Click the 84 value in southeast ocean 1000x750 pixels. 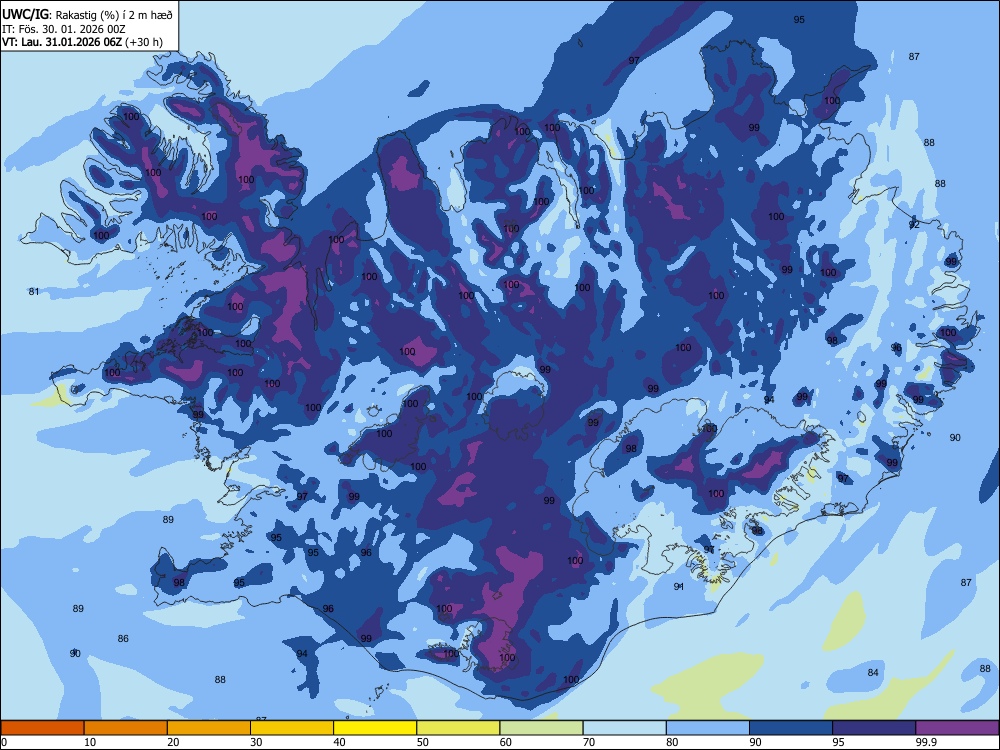click(873, 673)
